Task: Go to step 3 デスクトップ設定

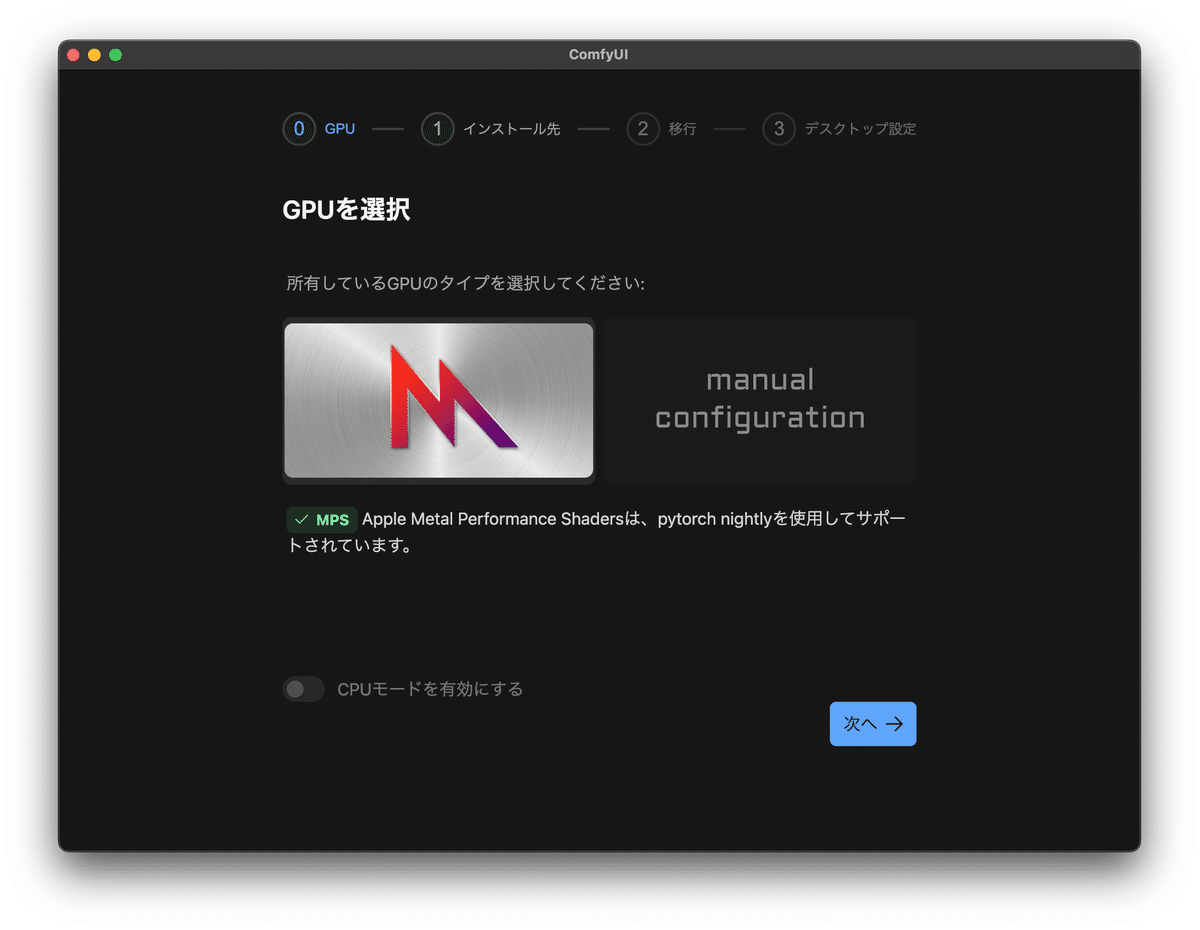Action: point(839,129)
